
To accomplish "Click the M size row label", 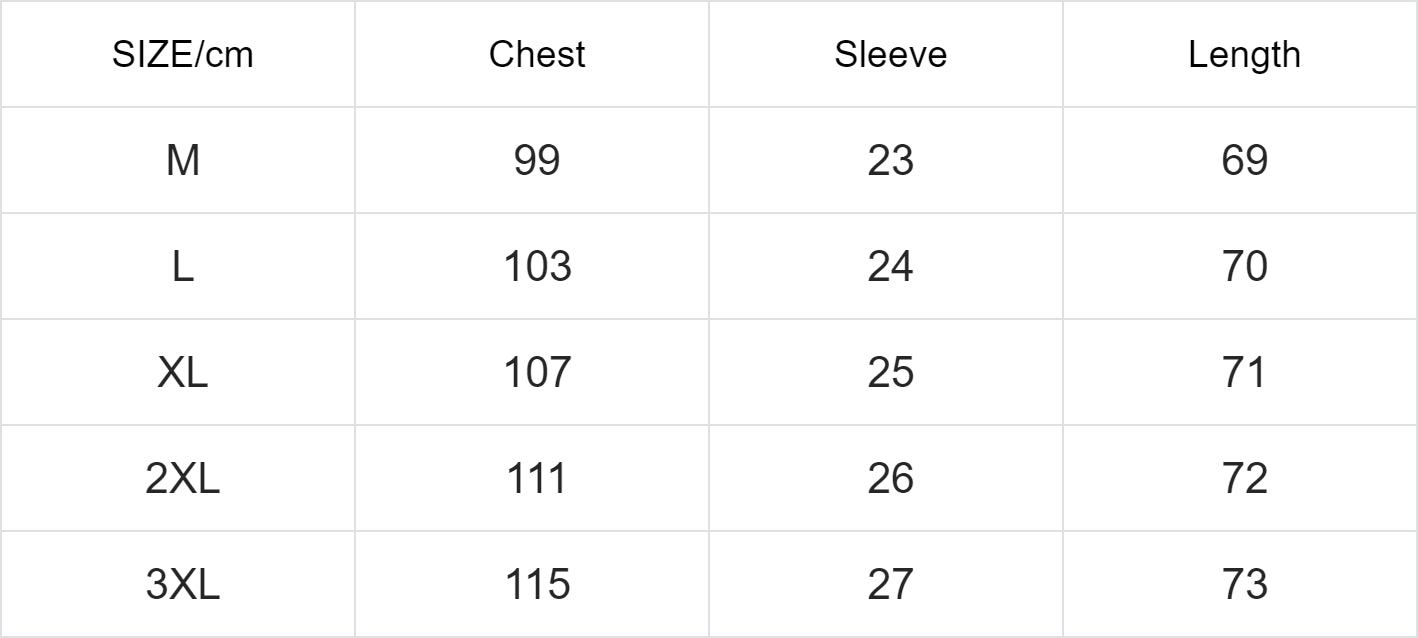I will point(182,160).
